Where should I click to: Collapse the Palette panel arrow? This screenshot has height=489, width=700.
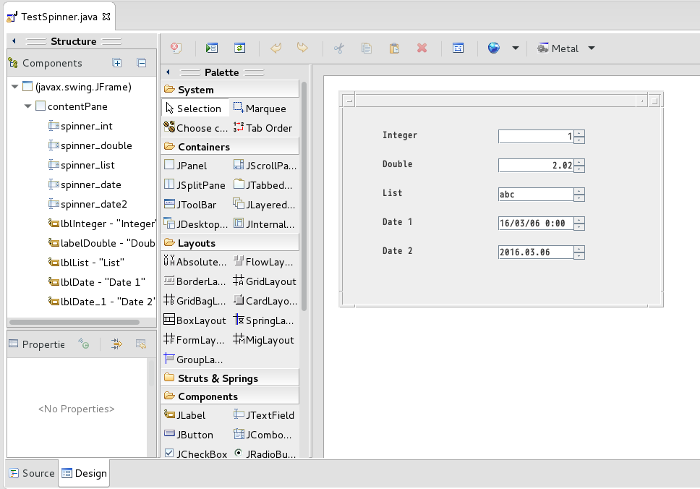tap(168, 72)
